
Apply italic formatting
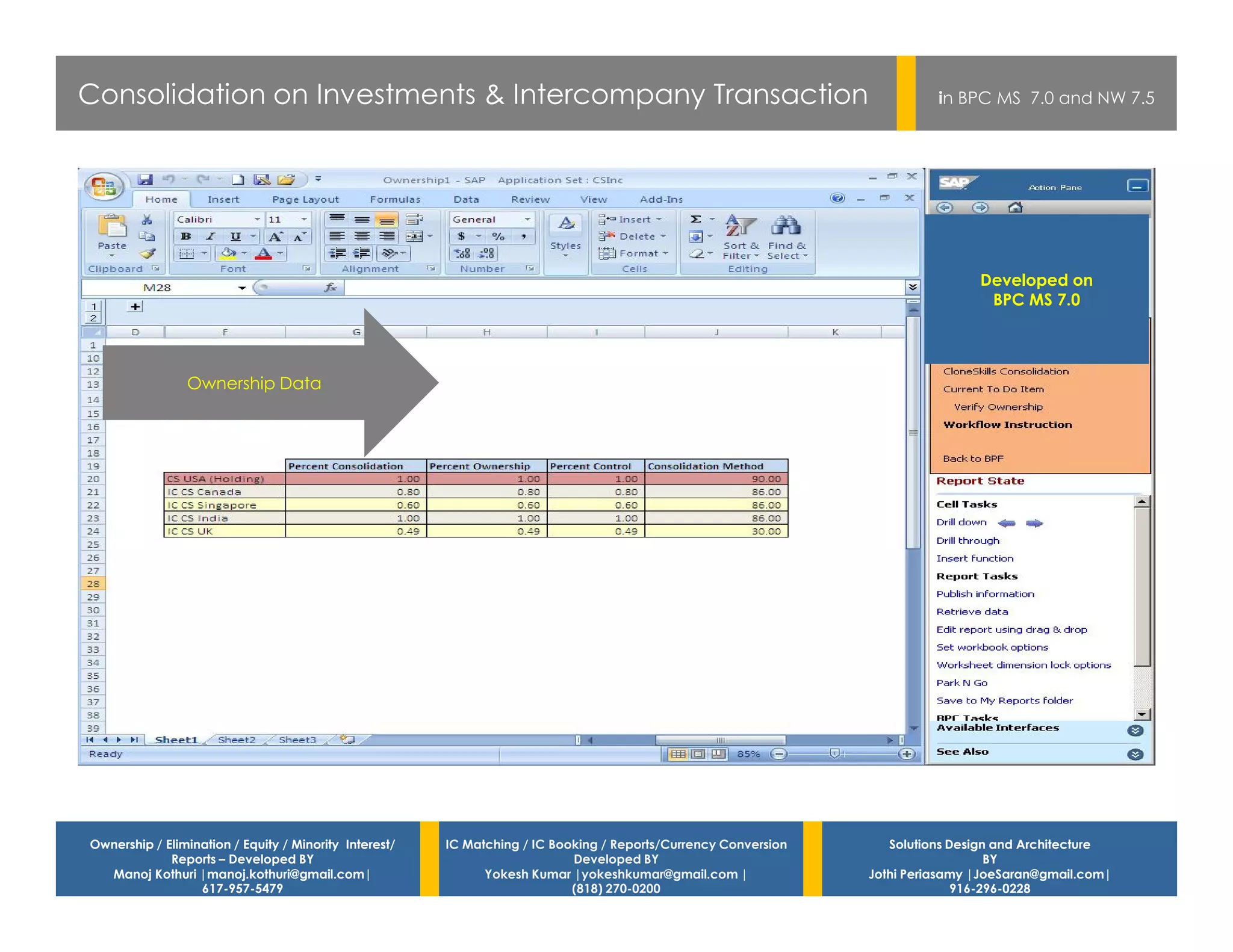point(210,236)
